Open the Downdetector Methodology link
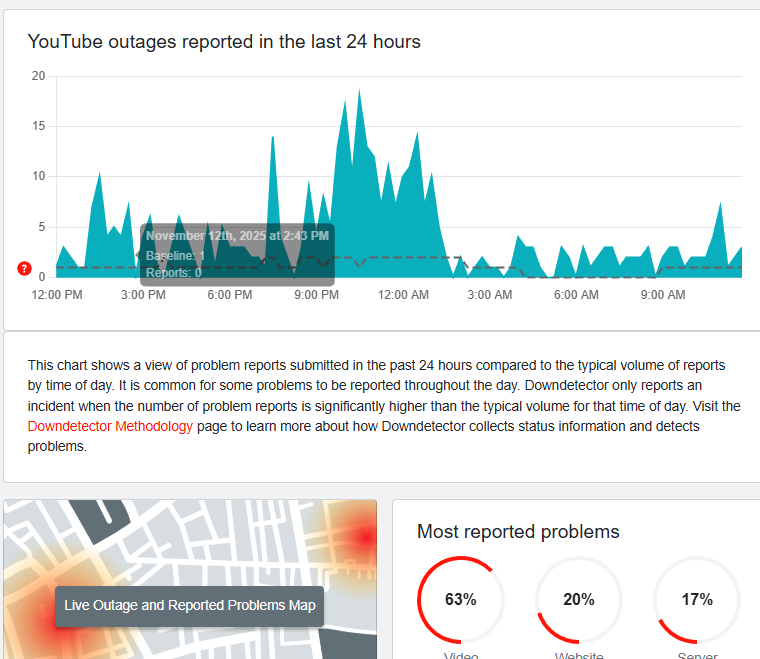 click(110, 426)
